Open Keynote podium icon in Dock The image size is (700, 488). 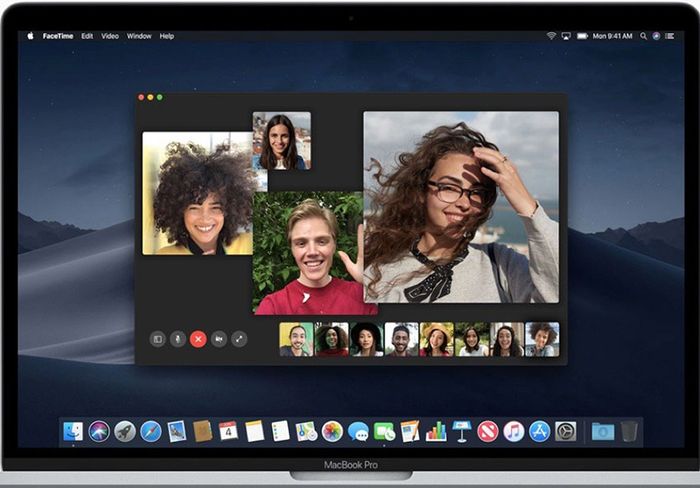462,432
